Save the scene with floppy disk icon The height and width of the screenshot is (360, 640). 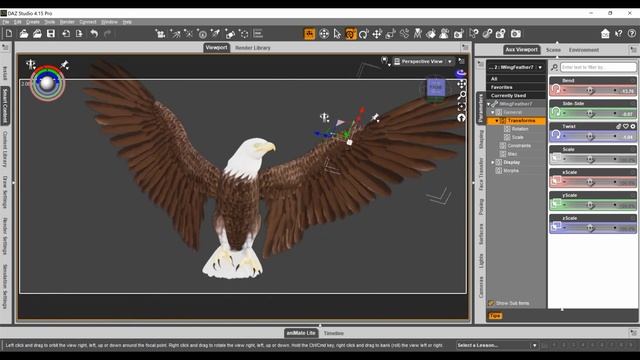51,33
